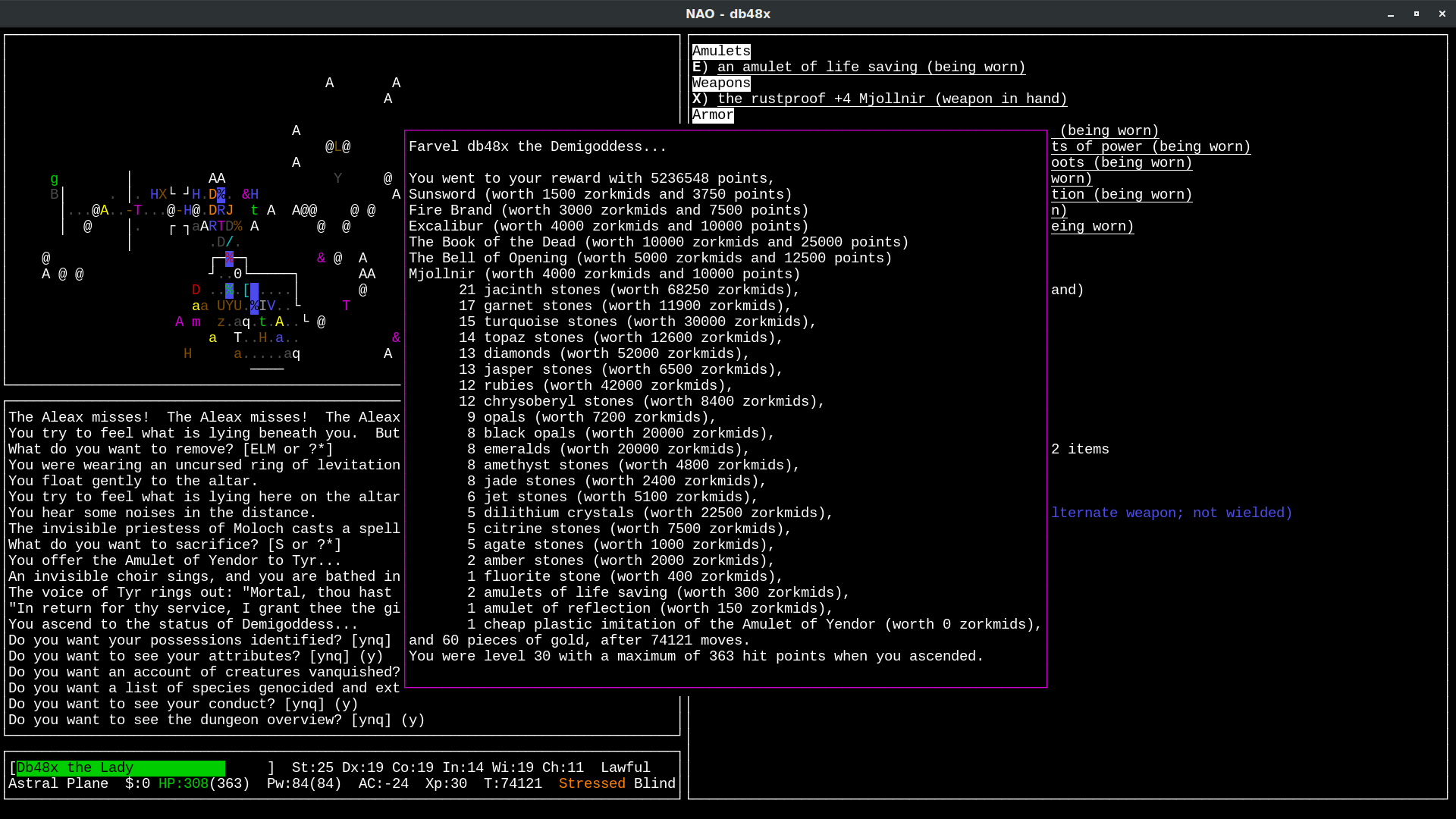Click the blue 'lternate weapon; not wielded' text
This screenshot has height=819, width=1456.
pos(1172,513)
